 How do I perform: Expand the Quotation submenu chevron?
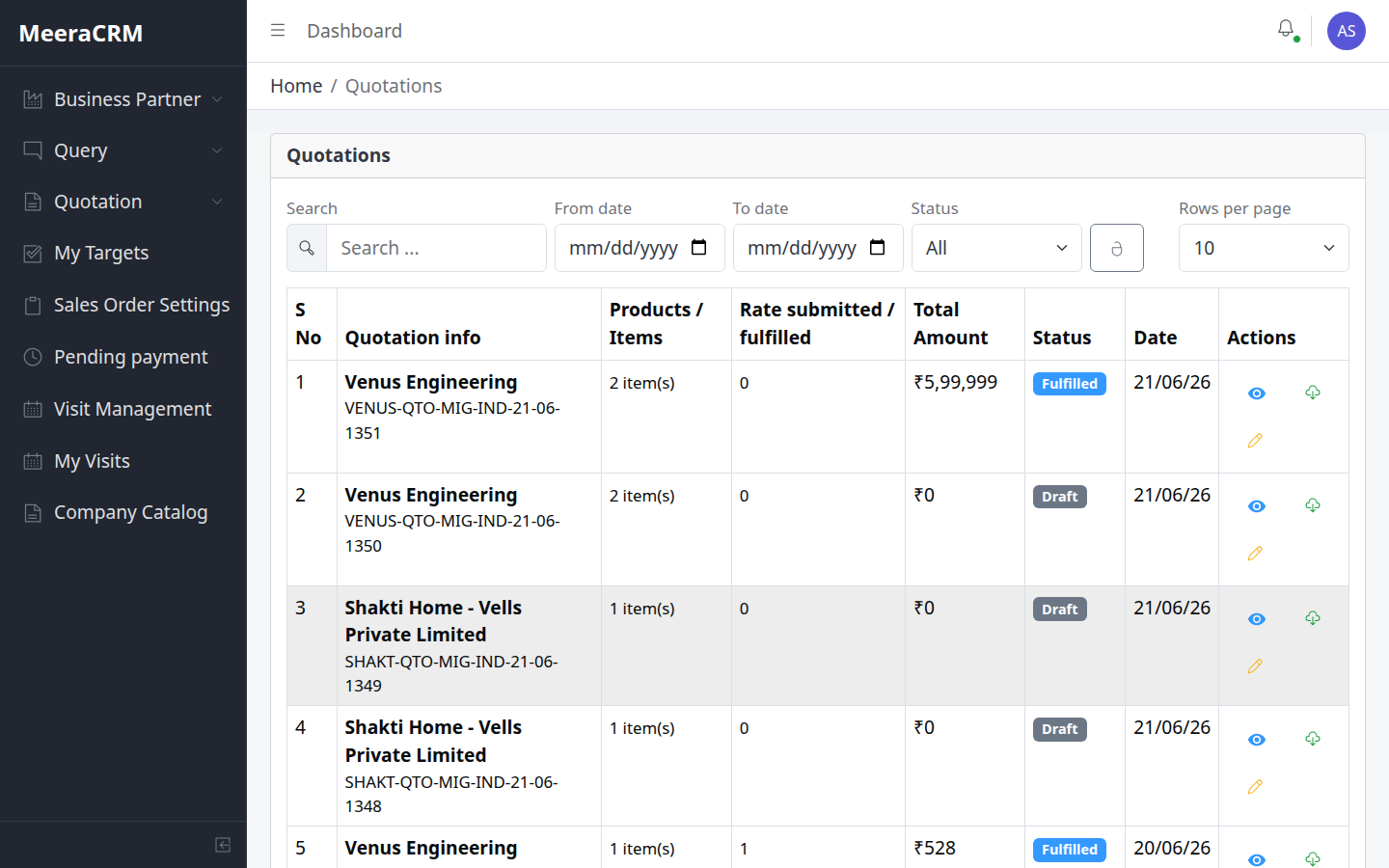click(217, 202)
